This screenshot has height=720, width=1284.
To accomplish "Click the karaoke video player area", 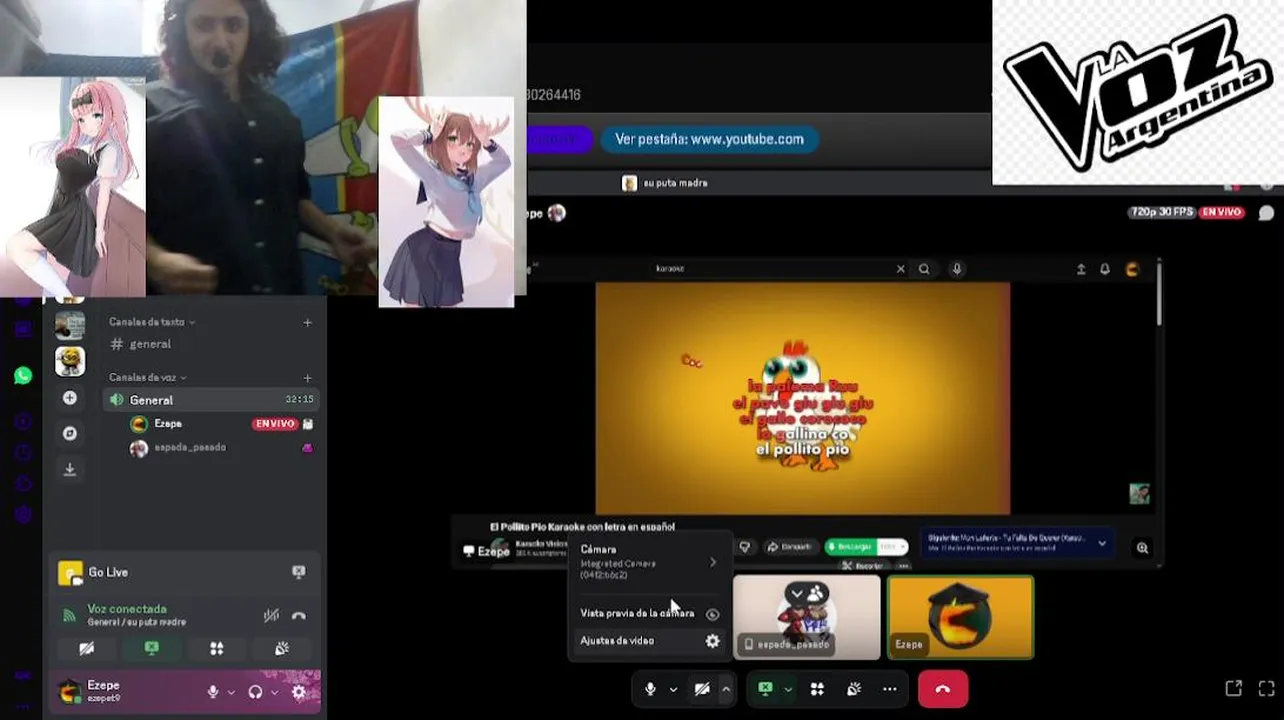I will tap(802, 398).
